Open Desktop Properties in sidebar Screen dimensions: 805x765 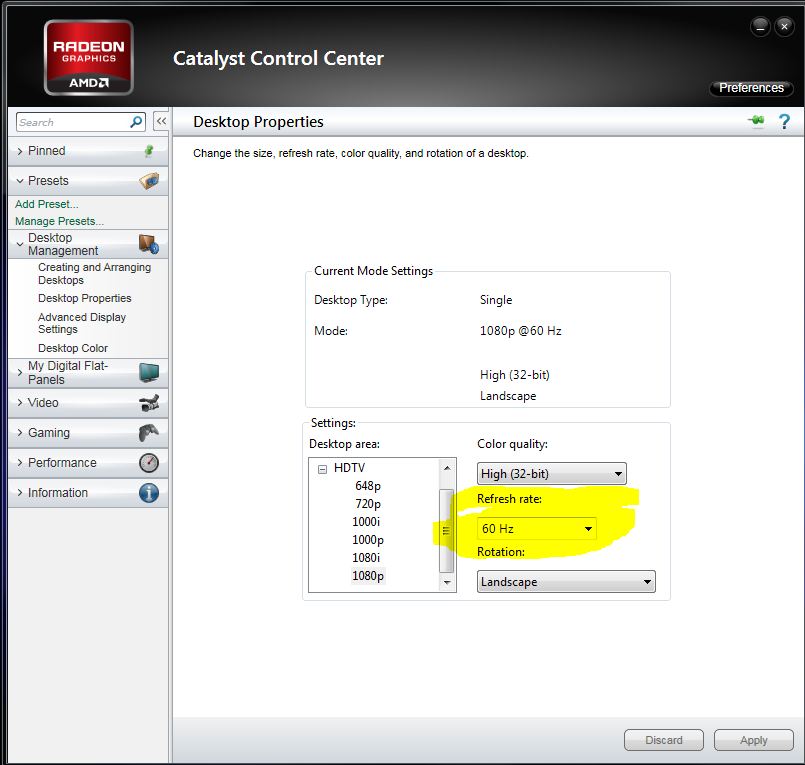(x=85, y=298)
